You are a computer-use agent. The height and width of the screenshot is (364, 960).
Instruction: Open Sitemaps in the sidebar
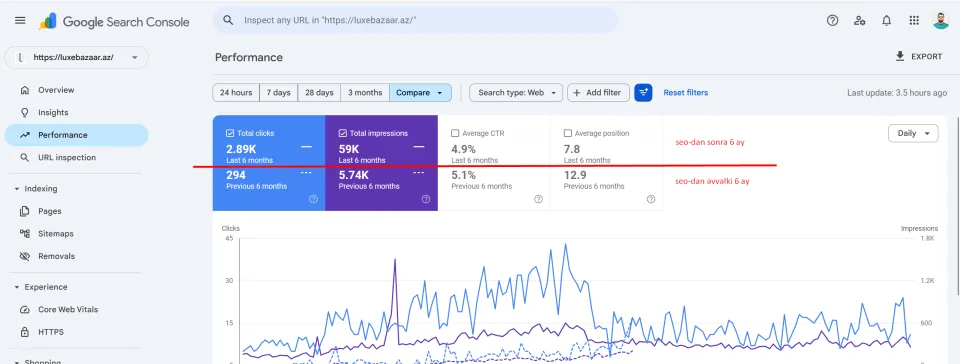click(77, 234)
